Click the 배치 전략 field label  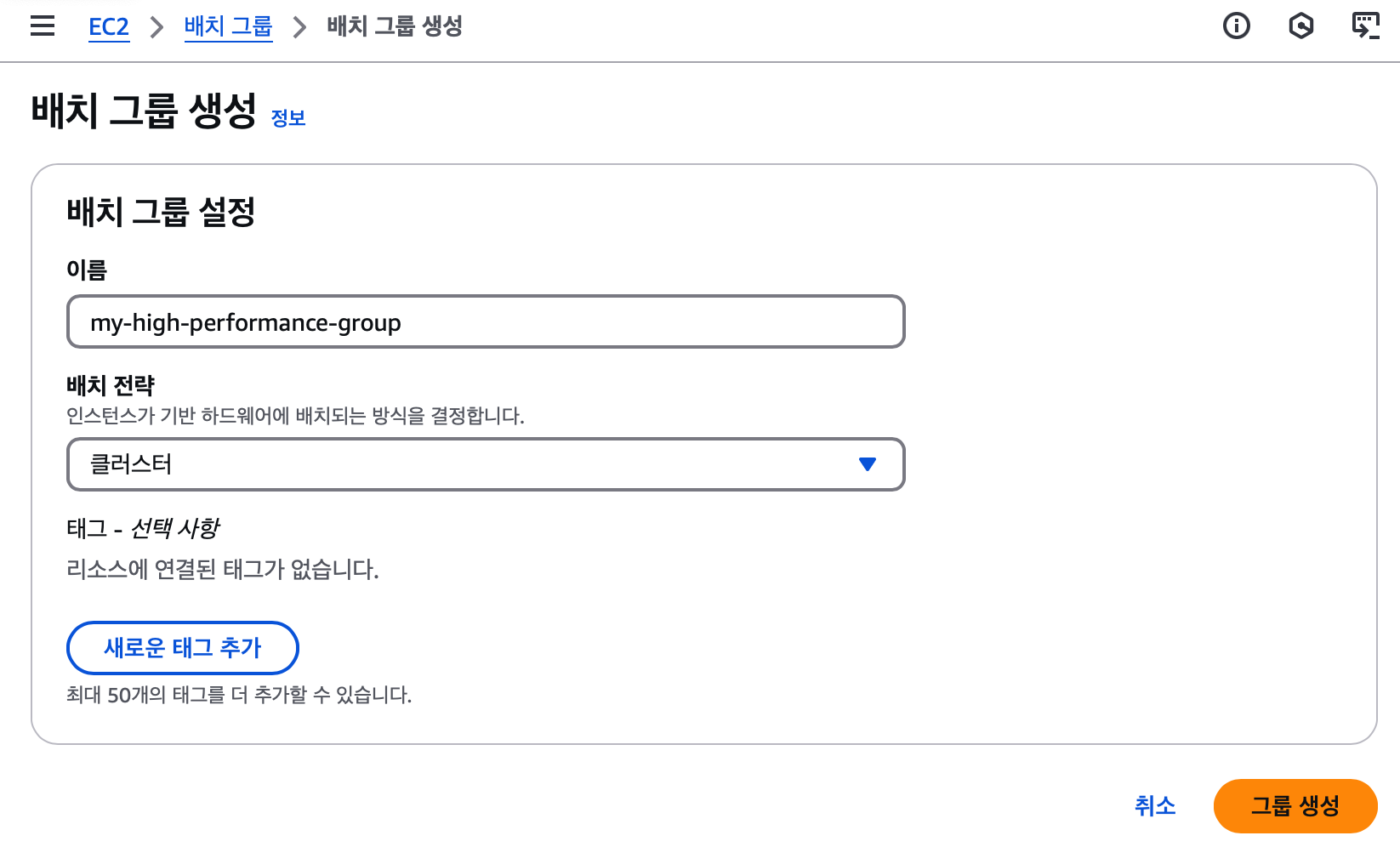click(x=111, y=386)
